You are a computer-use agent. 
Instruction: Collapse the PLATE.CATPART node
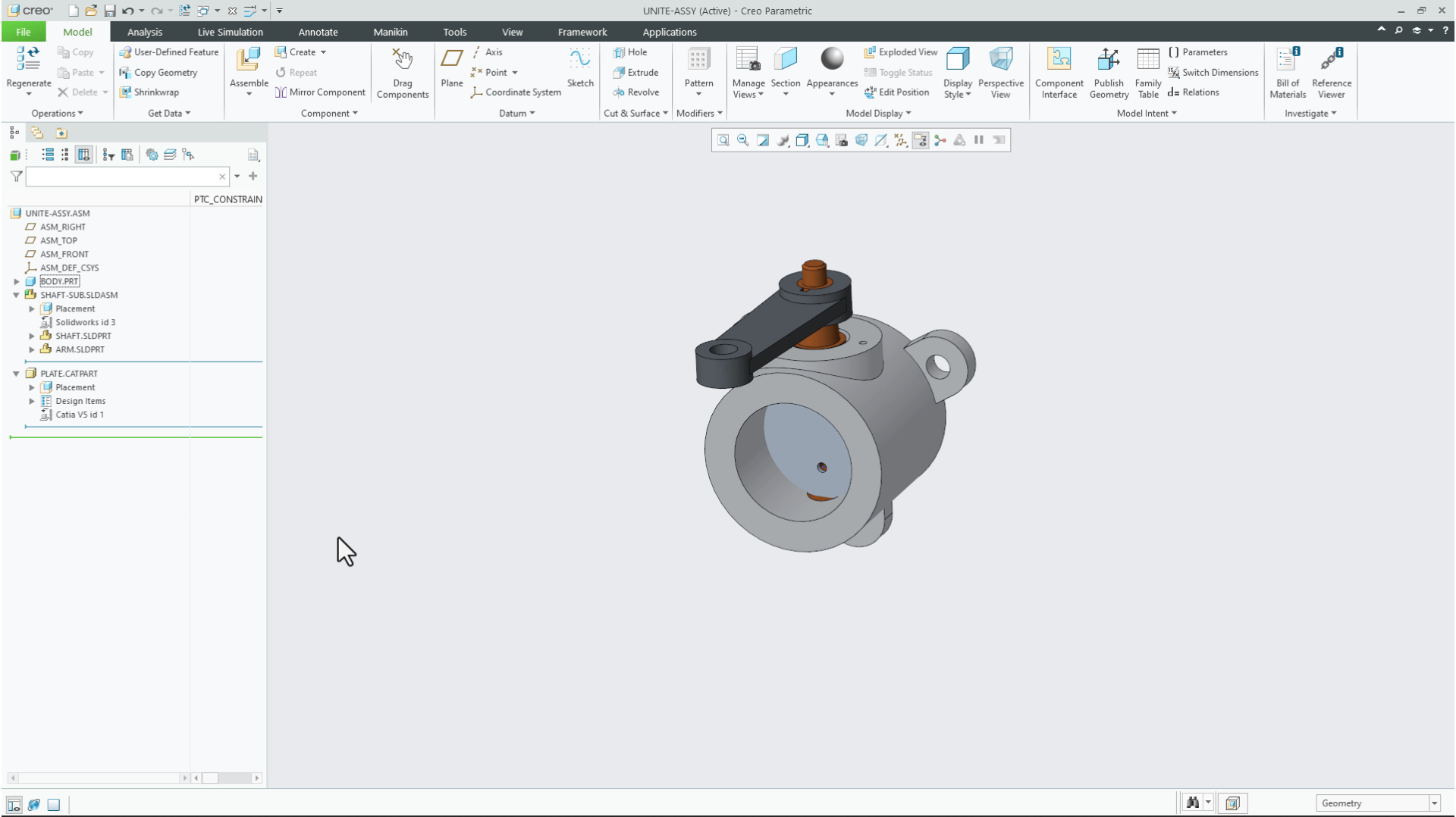pyautogui.click(x=17, y=374)
